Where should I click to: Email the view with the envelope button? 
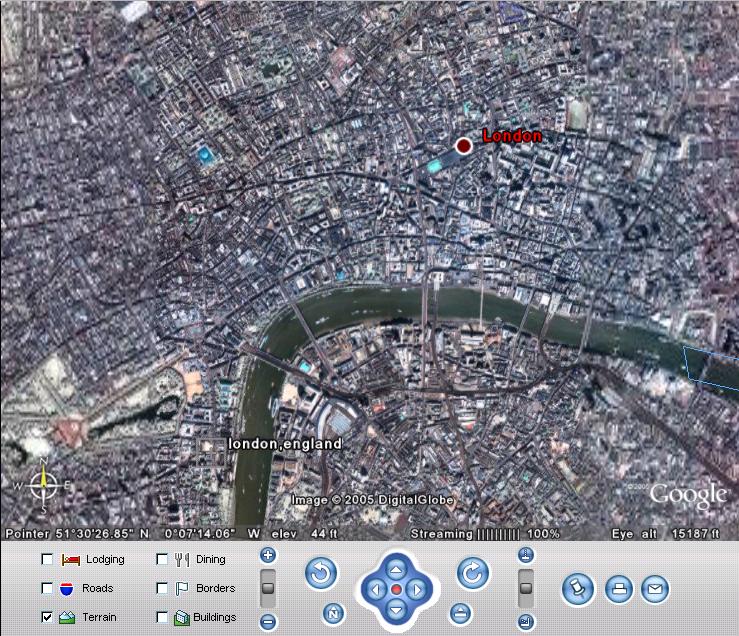tap(655, 589)
